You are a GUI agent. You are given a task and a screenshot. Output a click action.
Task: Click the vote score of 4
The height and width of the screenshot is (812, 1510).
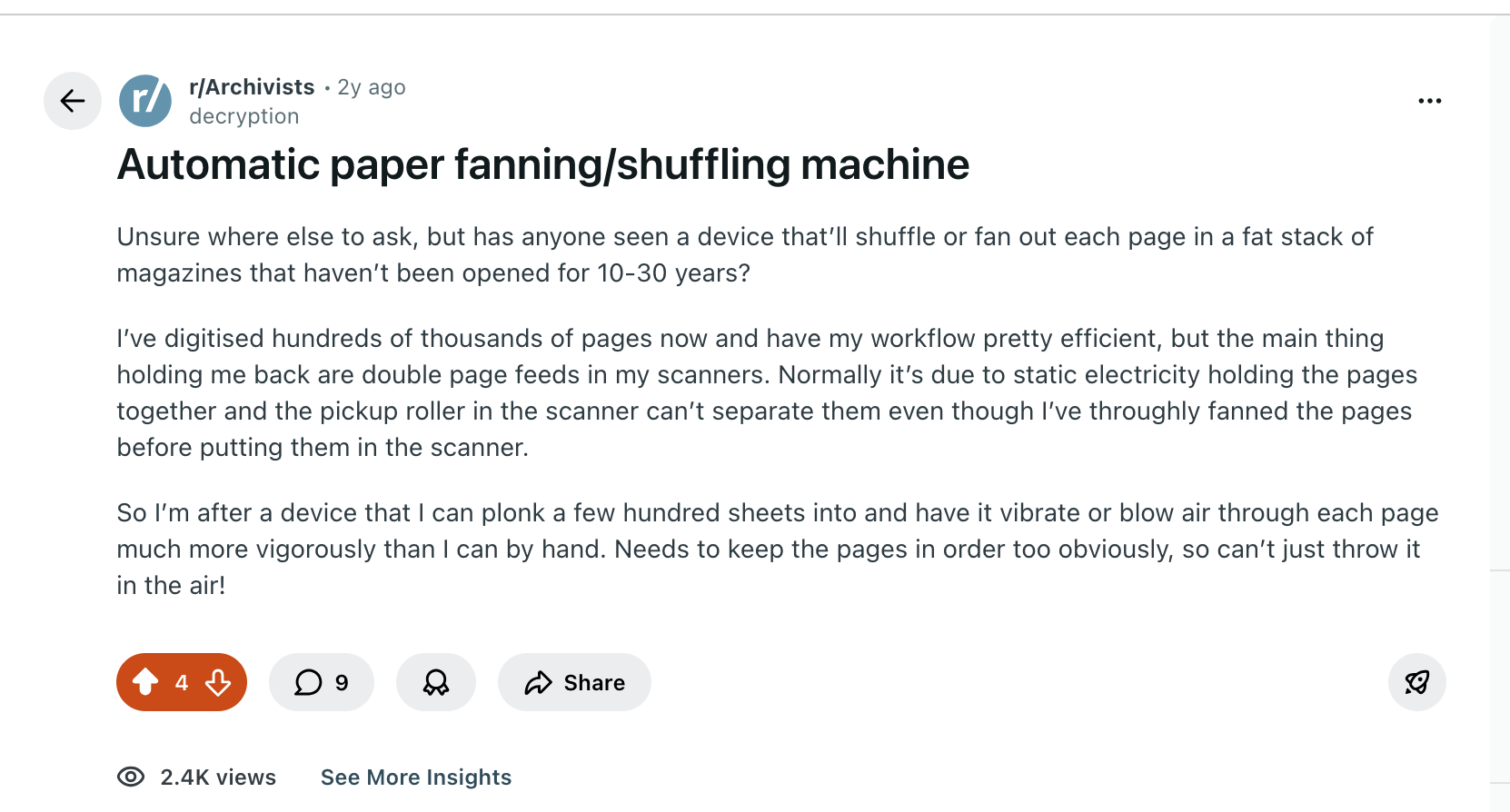(x=182, y=682)
